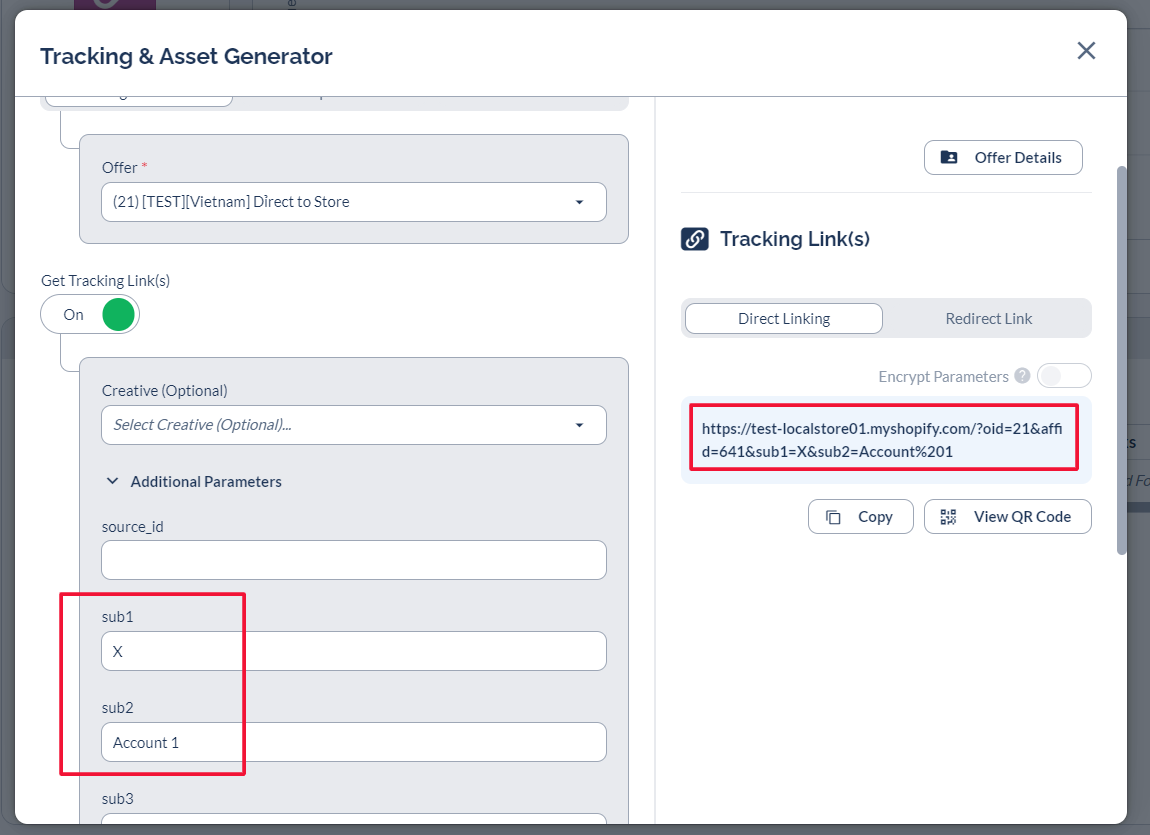Click the Encrypt Parameters help icon

pos(1022,376)
